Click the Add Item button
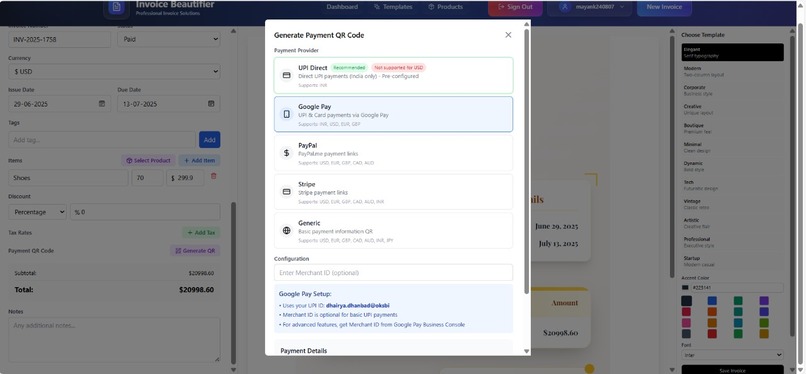806x374 pixels. point(199,160)
